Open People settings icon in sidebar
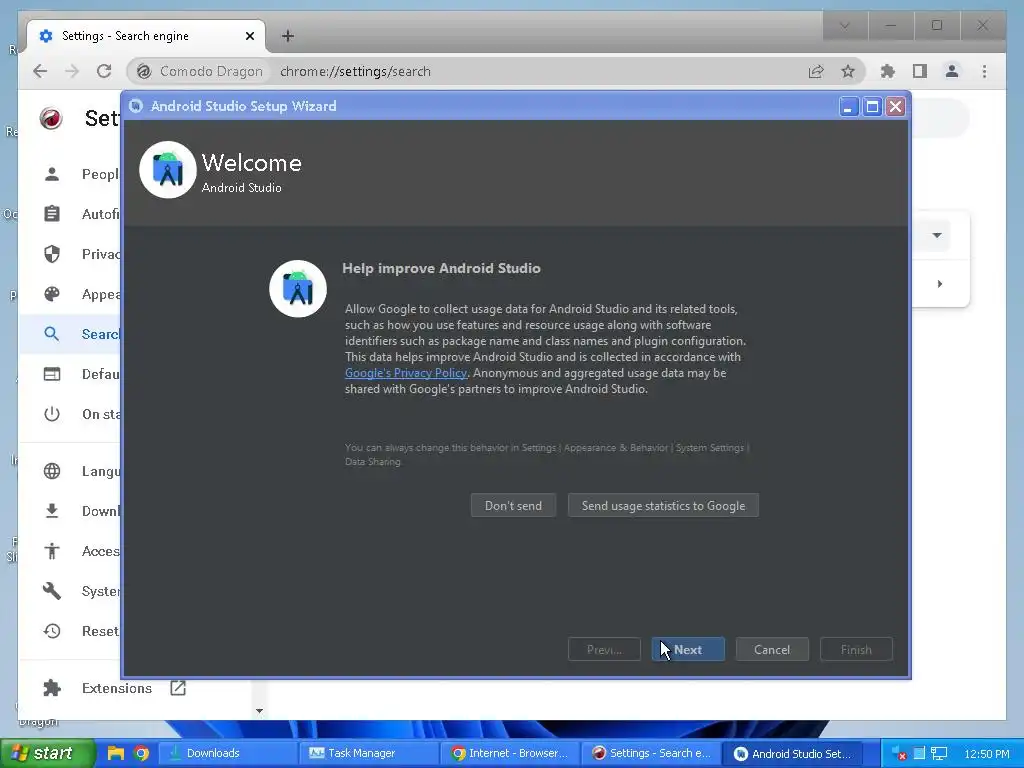This screenshot has width=1024, height=768. (52, 174)
